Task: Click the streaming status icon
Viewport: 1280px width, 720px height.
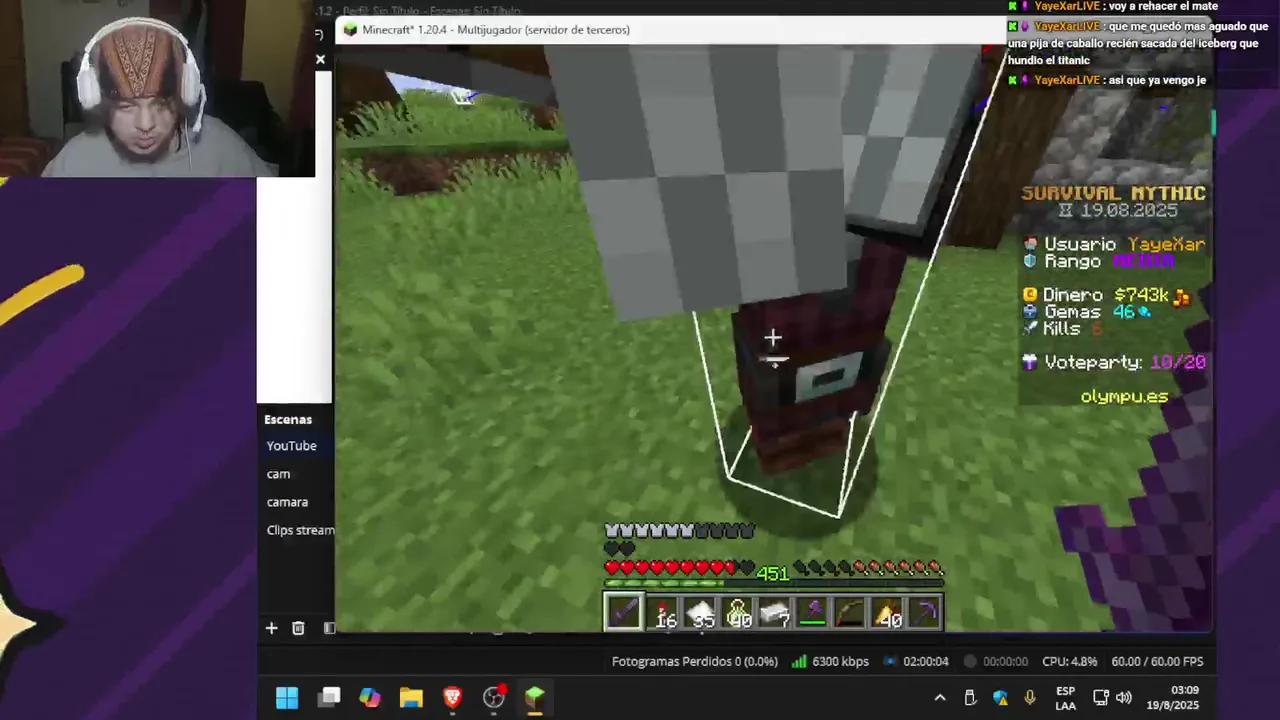Action: tap(890, 661)
